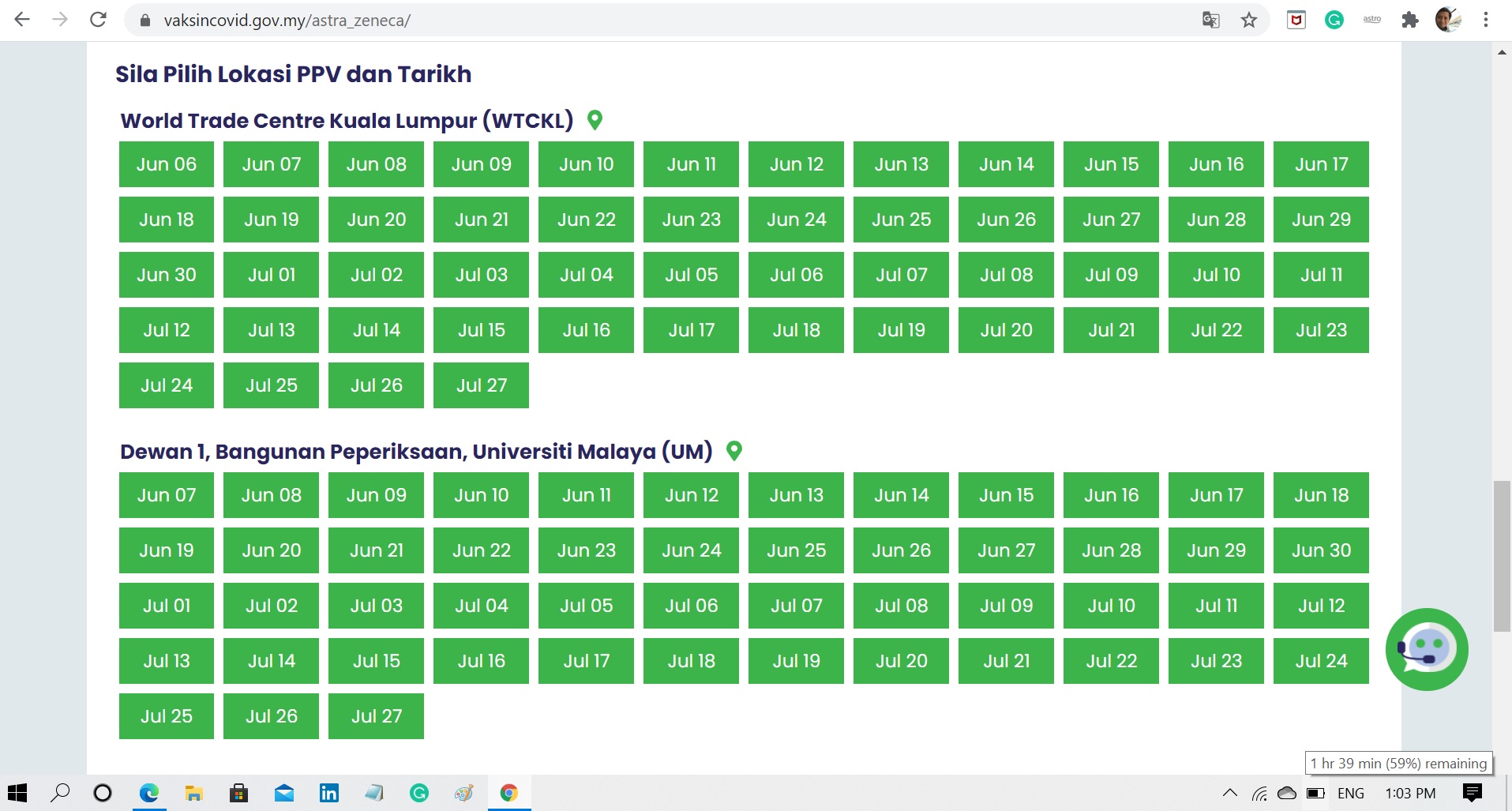Image resolution: width=1512 pixels, height=811 pixels.
Task: Open the Universiti Malaya location map pin
Action: pyautogui.click(x=733, y=451)
